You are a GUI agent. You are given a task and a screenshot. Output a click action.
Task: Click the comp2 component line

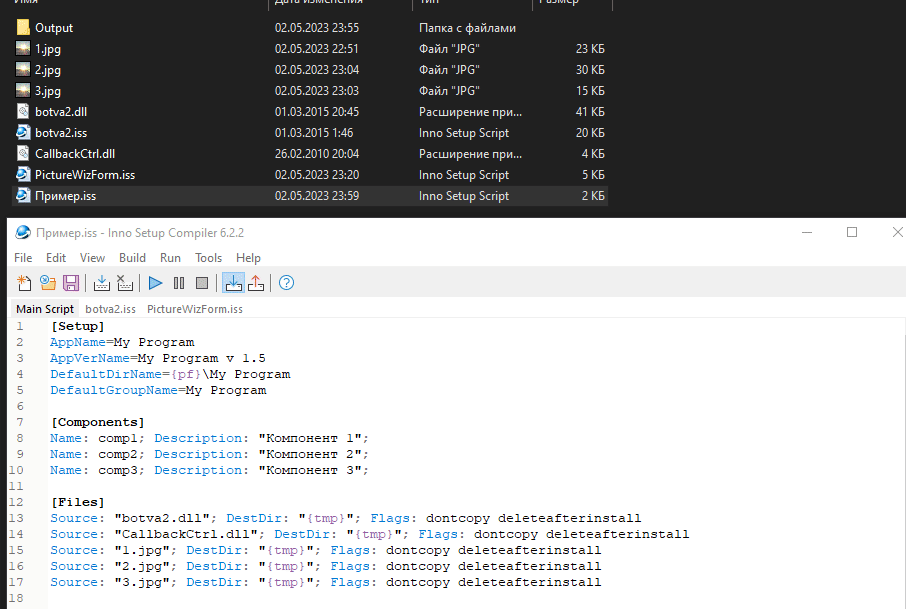pos(209,454)
